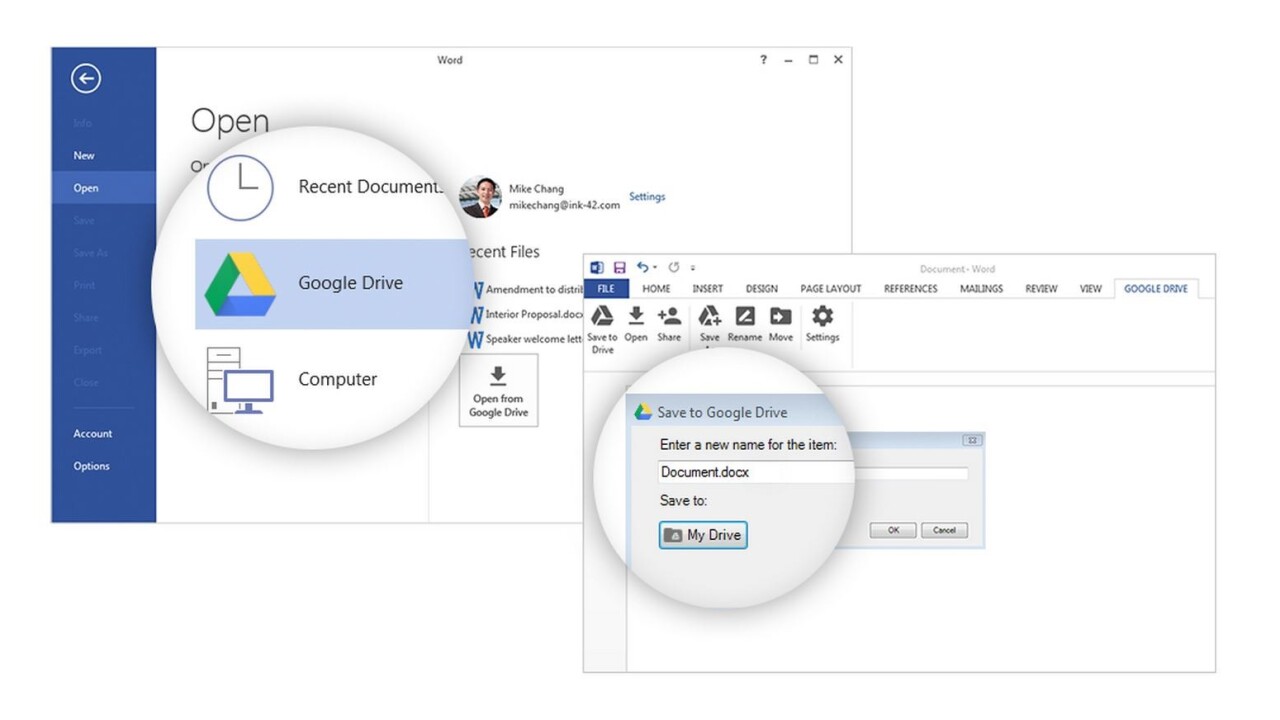
Task: Open Settings gear in Google Drive ribbon
Action: 822,318
